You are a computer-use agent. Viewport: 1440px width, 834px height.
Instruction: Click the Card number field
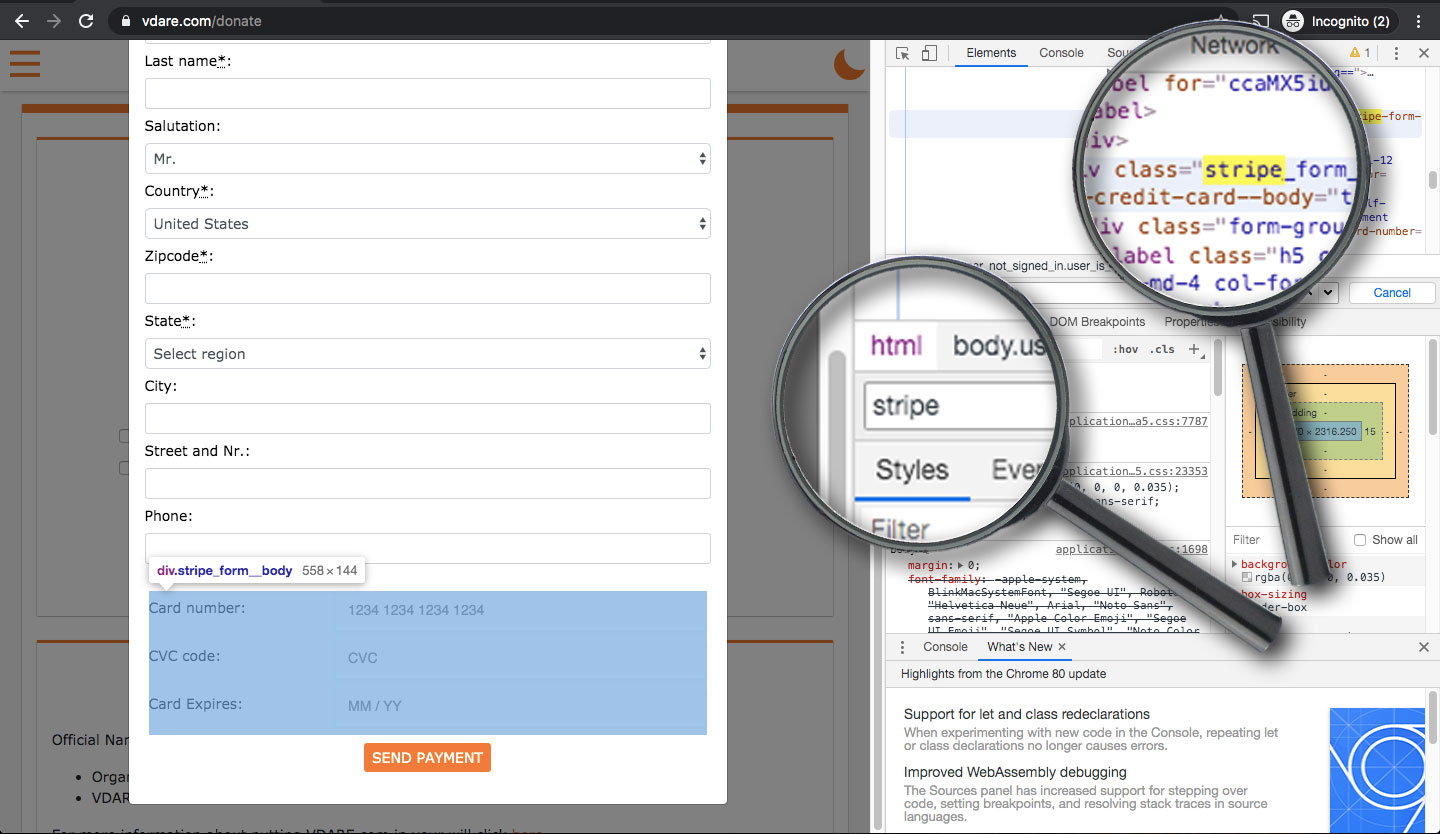click(520, 610)
